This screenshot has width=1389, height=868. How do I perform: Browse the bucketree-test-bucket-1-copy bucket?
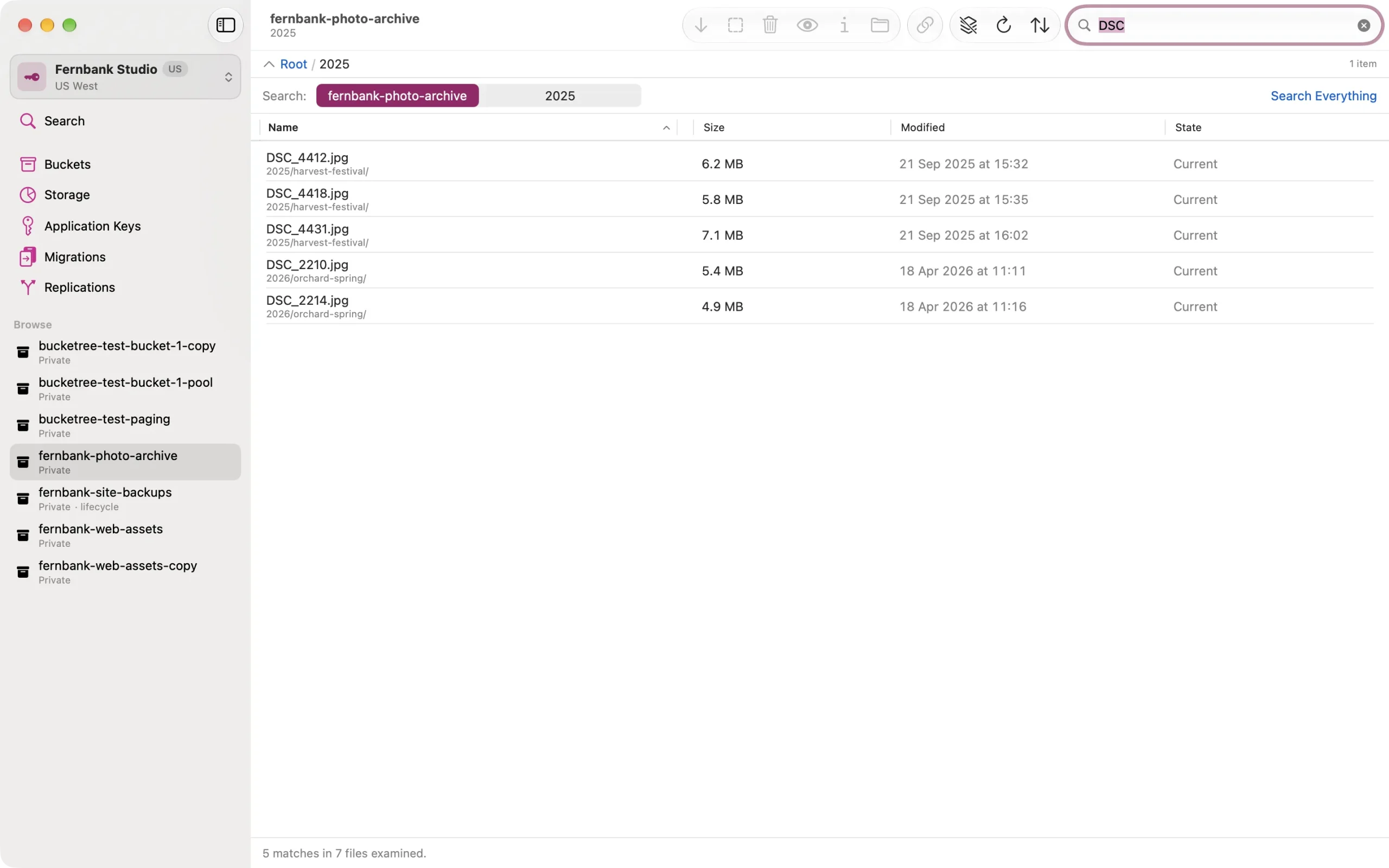125,353
